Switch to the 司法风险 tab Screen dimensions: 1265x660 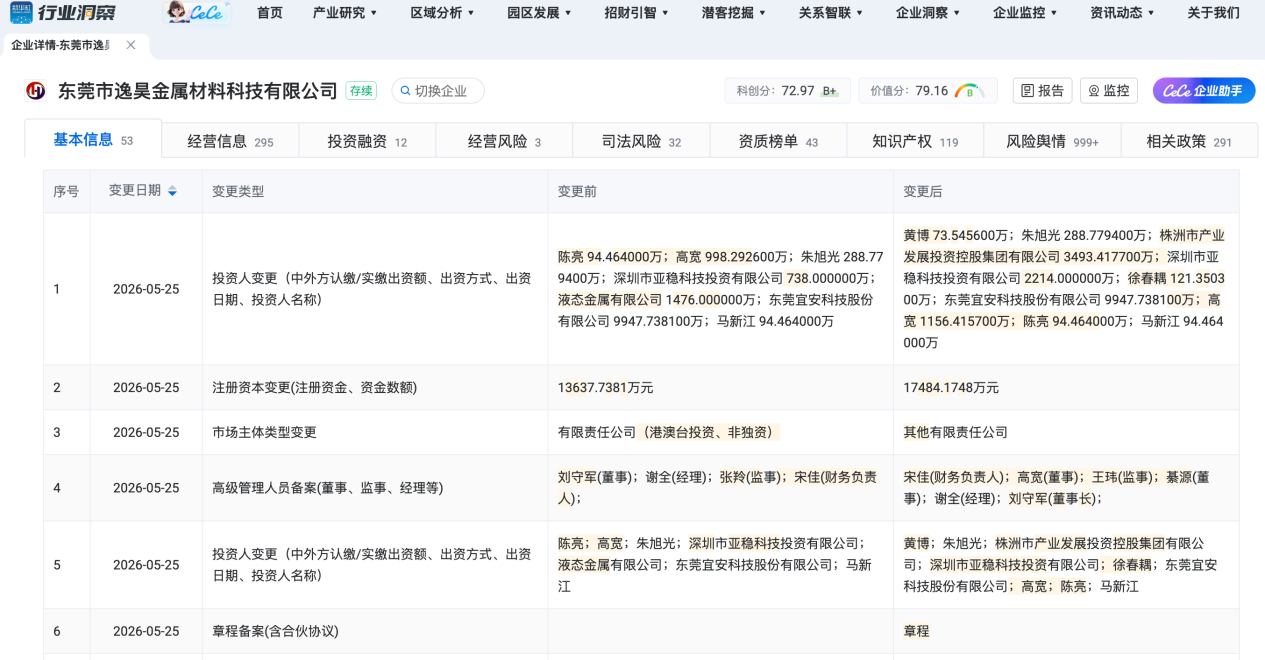click(641, 142)
